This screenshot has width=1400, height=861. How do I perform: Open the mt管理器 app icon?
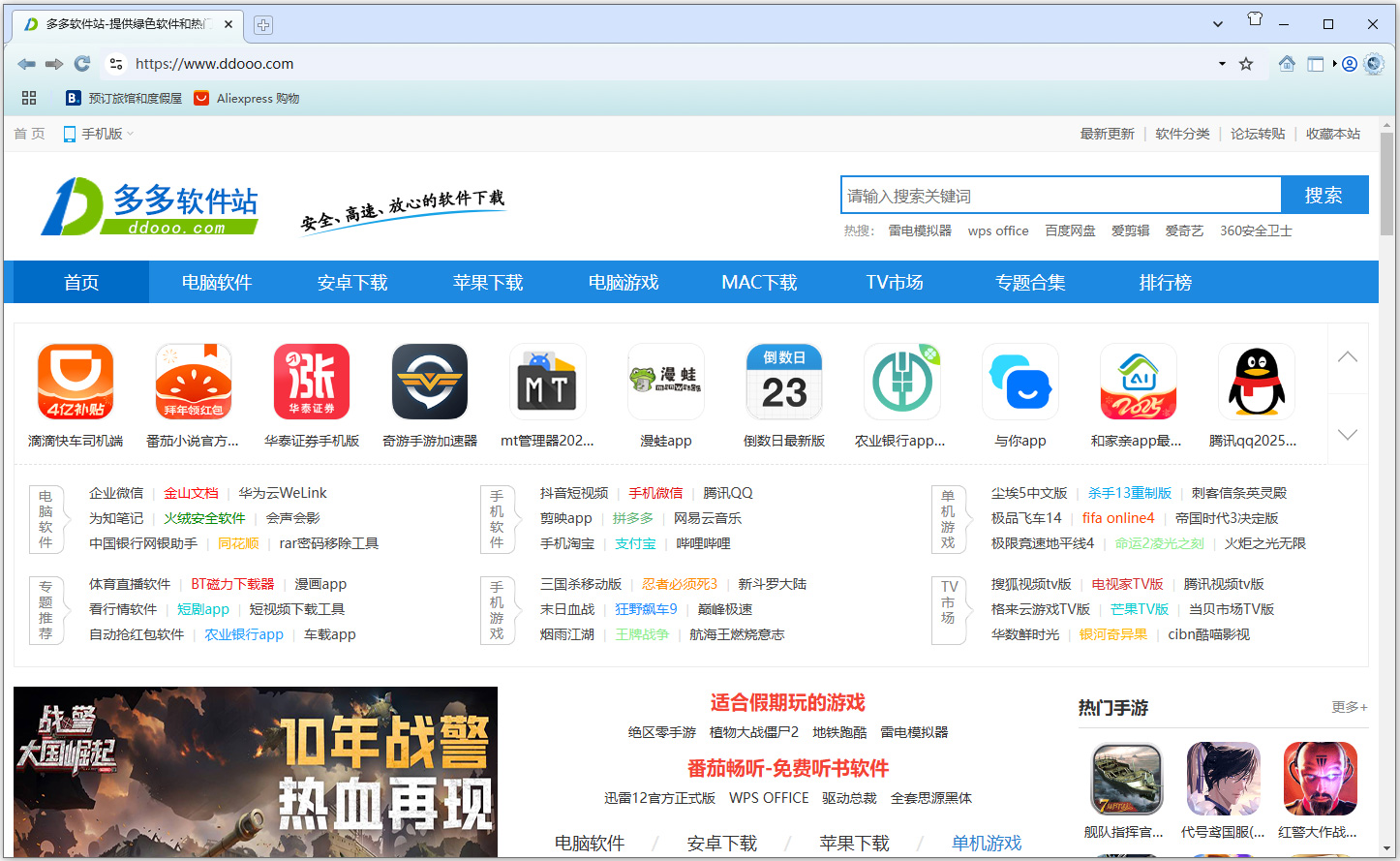click(547, 382)
